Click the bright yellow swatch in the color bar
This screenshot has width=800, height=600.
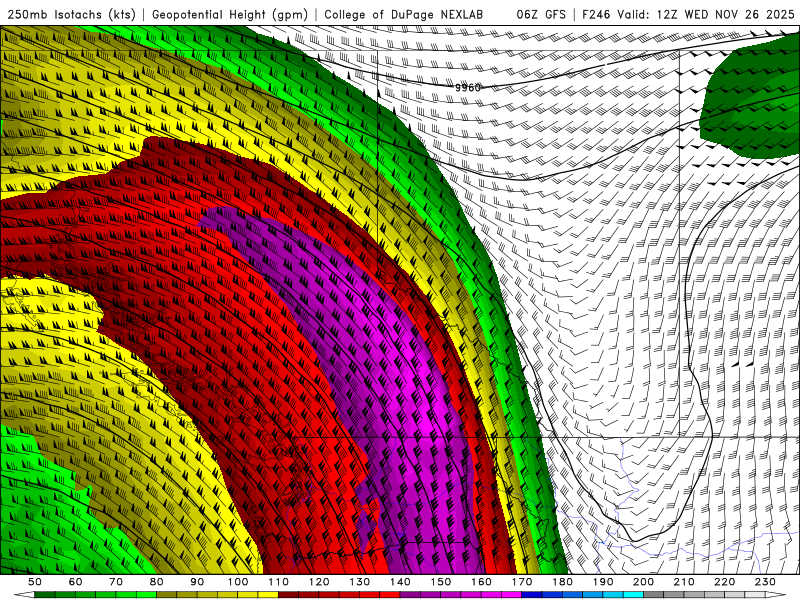coord(268,594)
